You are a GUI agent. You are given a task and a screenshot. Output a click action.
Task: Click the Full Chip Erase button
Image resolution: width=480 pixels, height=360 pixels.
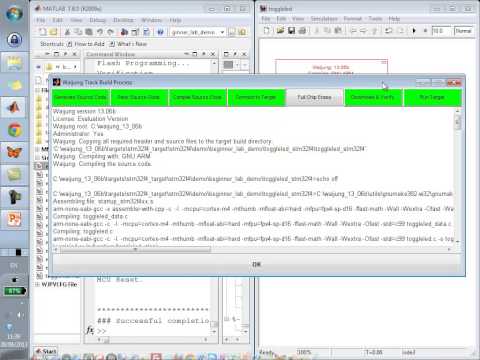coord(314,97)
